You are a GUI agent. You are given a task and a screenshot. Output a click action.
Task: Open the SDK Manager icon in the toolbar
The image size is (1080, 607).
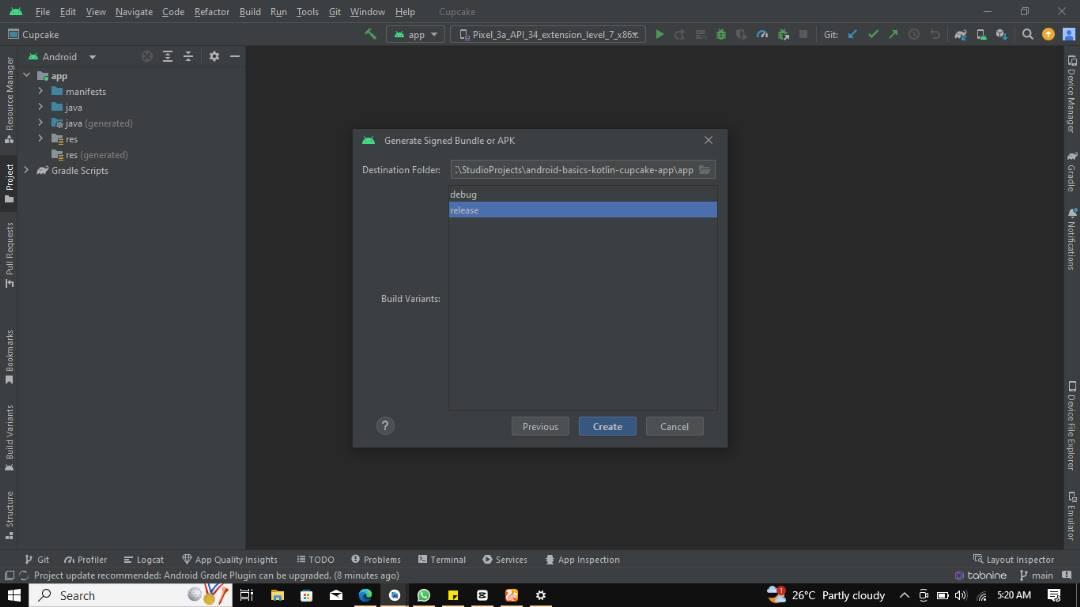coord(1001,34)
